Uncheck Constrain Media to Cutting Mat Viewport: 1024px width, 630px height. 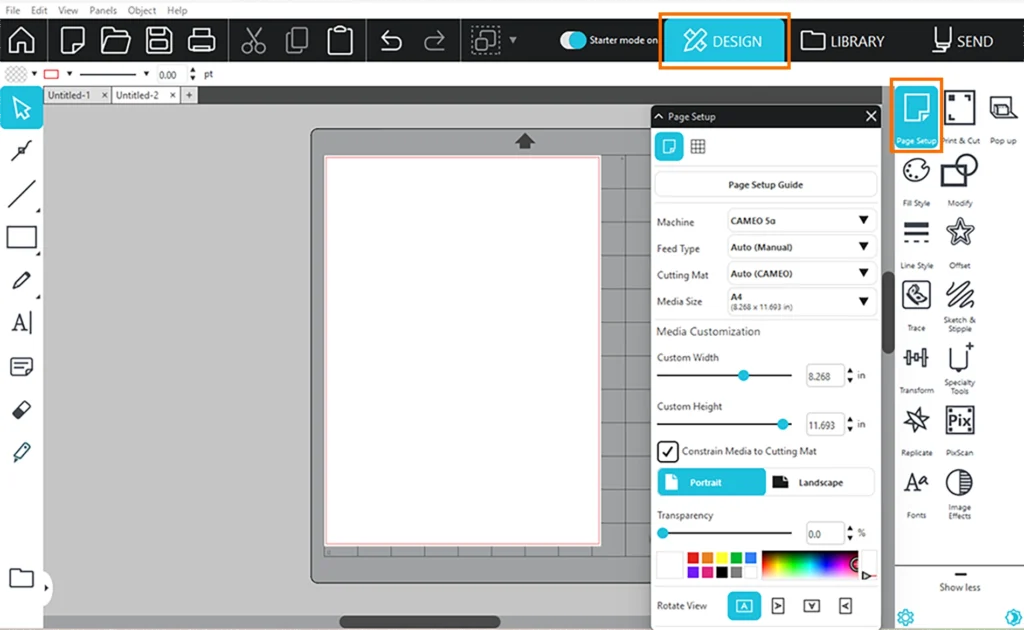click(x=667, y=452)
